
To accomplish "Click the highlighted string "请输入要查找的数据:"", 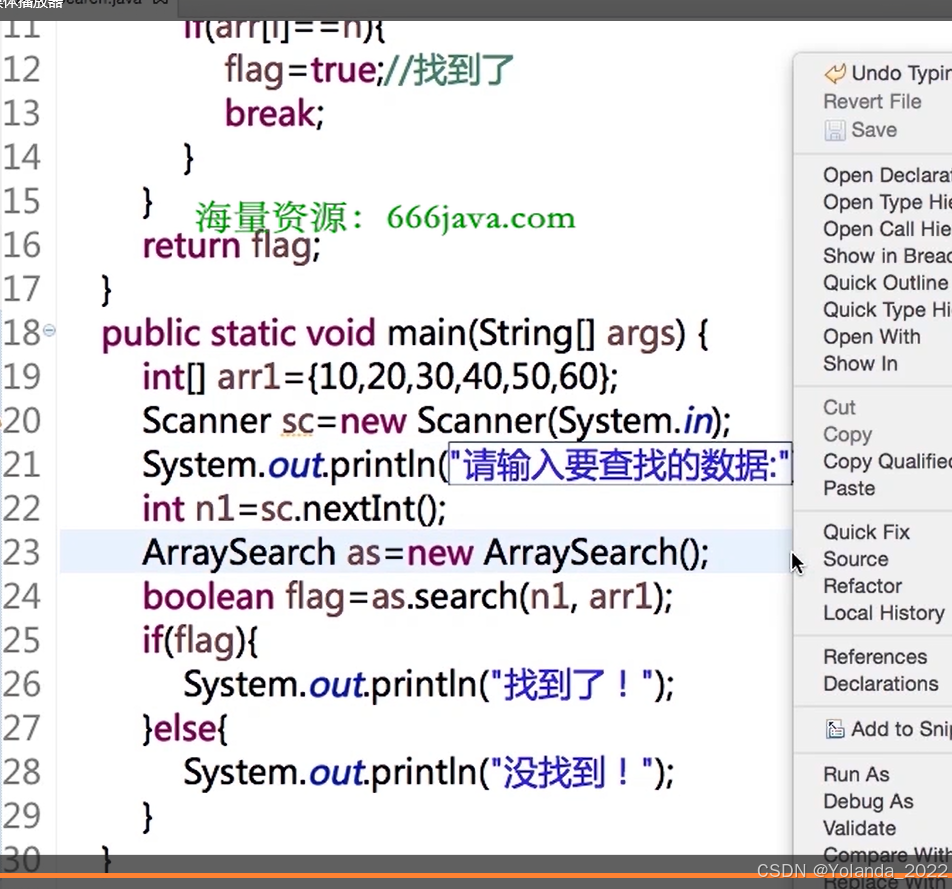I will pyautogui.click(x=620, y=464).
